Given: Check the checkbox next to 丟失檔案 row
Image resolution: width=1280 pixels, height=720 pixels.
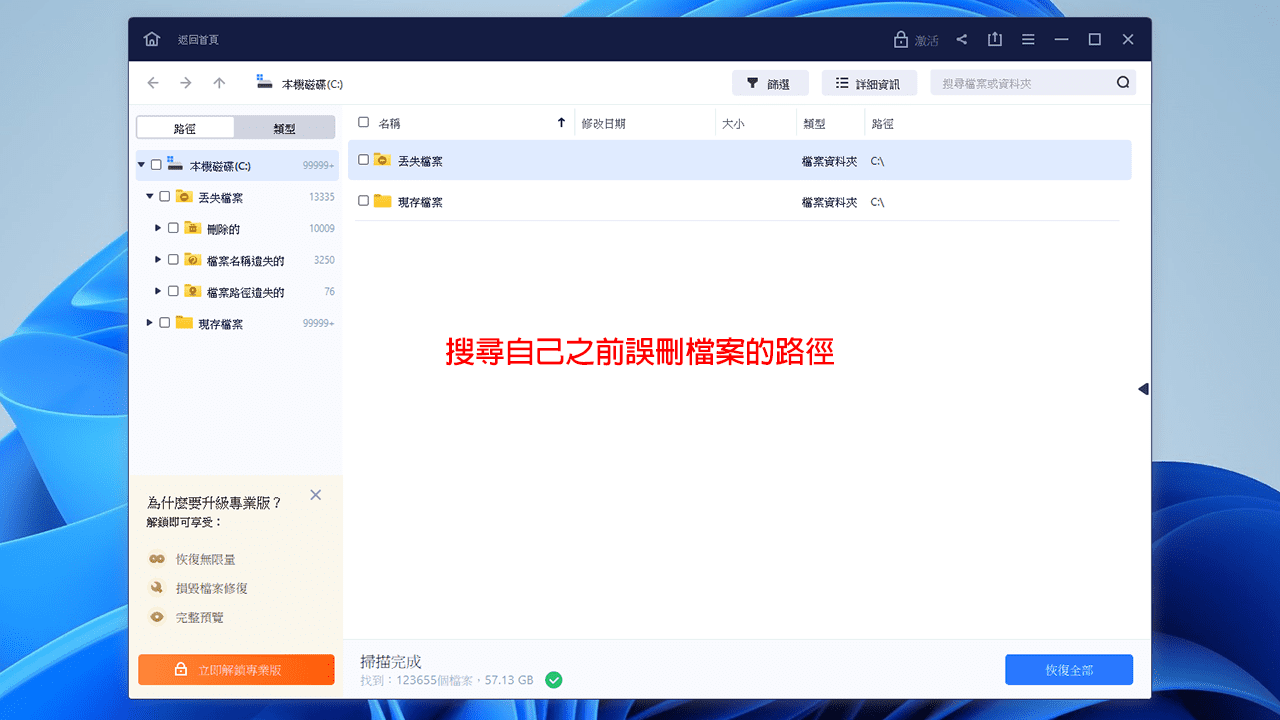Looking at the screenshot, I should [364, 159].
